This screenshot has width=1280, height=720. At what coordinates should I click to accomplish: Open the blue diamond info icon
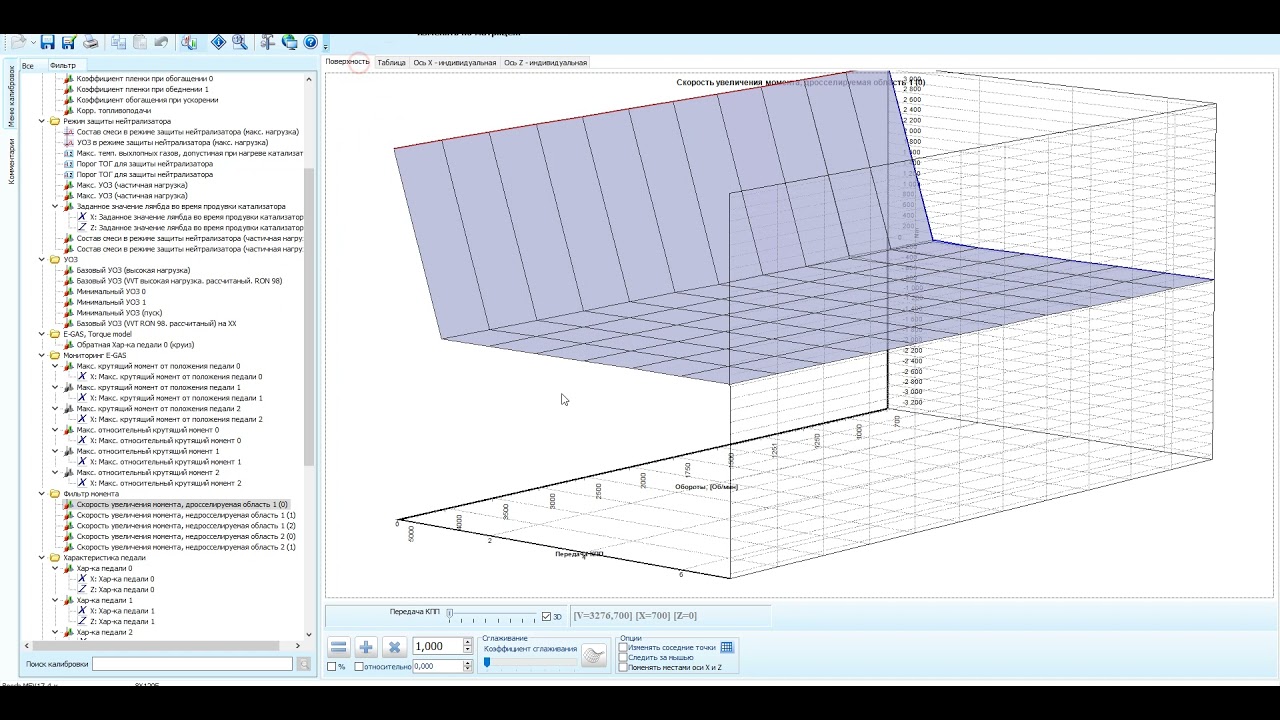(x=218, y=42)
